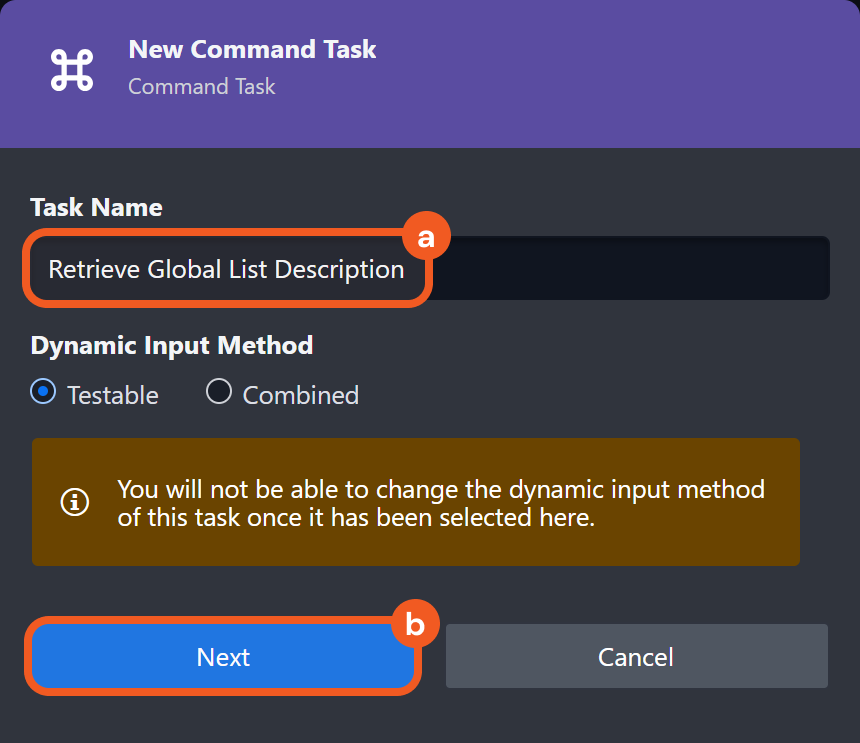Click the orange 'a' annotation badge
Screen dimensions: 860x743
[x=427, y=238]
